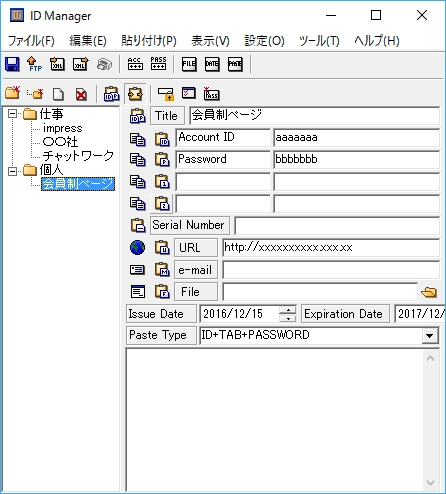Open the URL with the globe icon

coord(137,248)
